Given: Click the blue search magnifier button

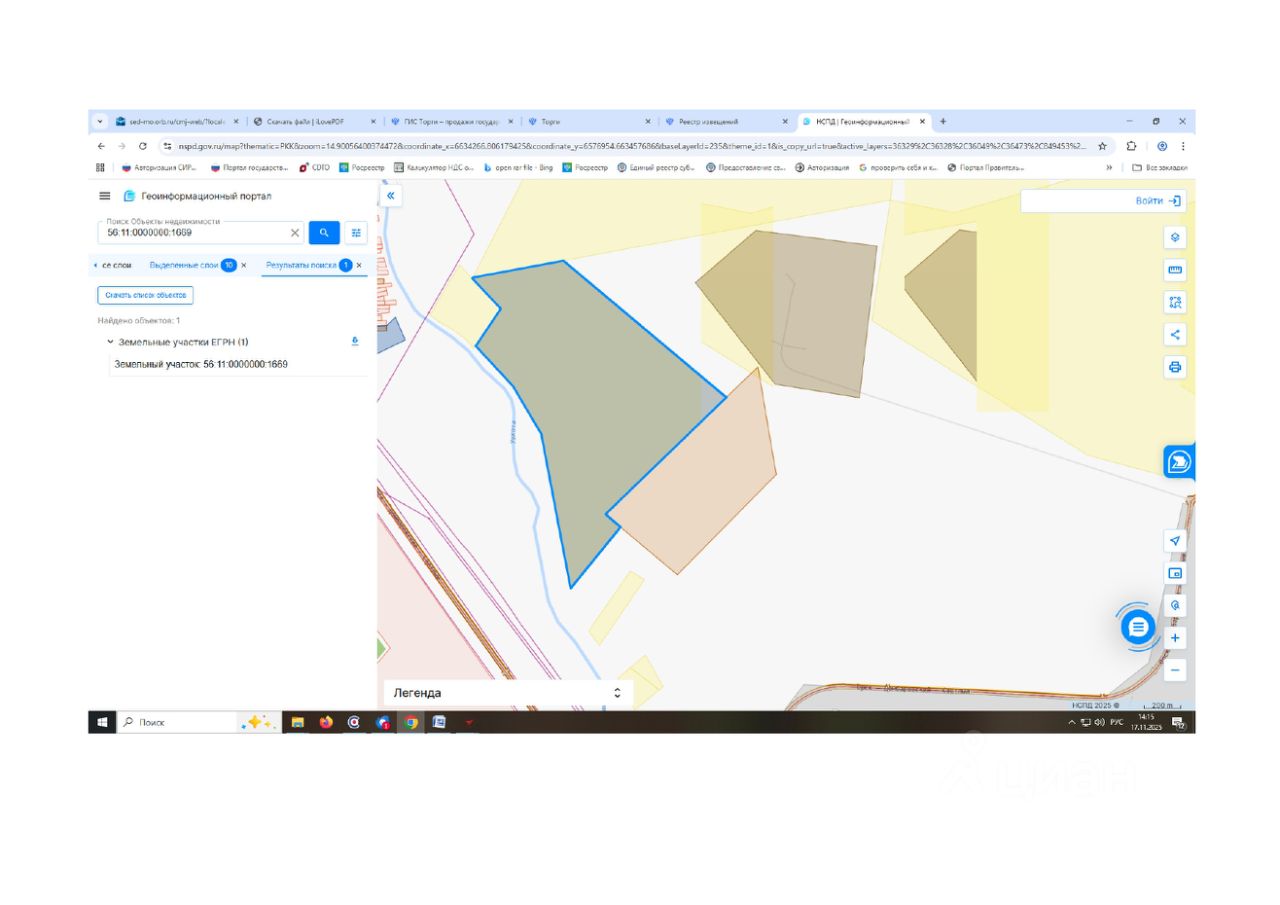Looking at the screenshot, I should [324, 232].
